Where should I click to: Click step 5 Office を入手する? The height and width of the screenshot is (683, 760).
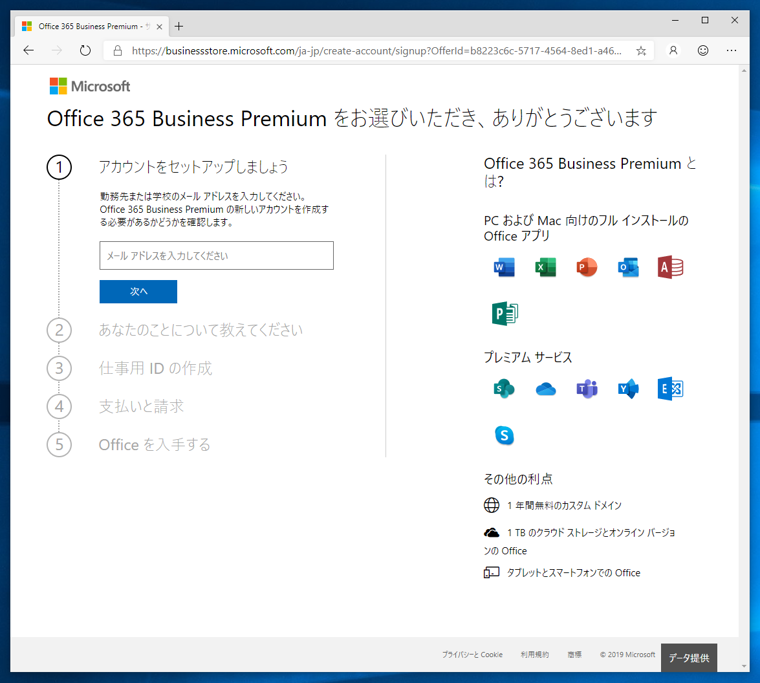click(x=155, y=445)
